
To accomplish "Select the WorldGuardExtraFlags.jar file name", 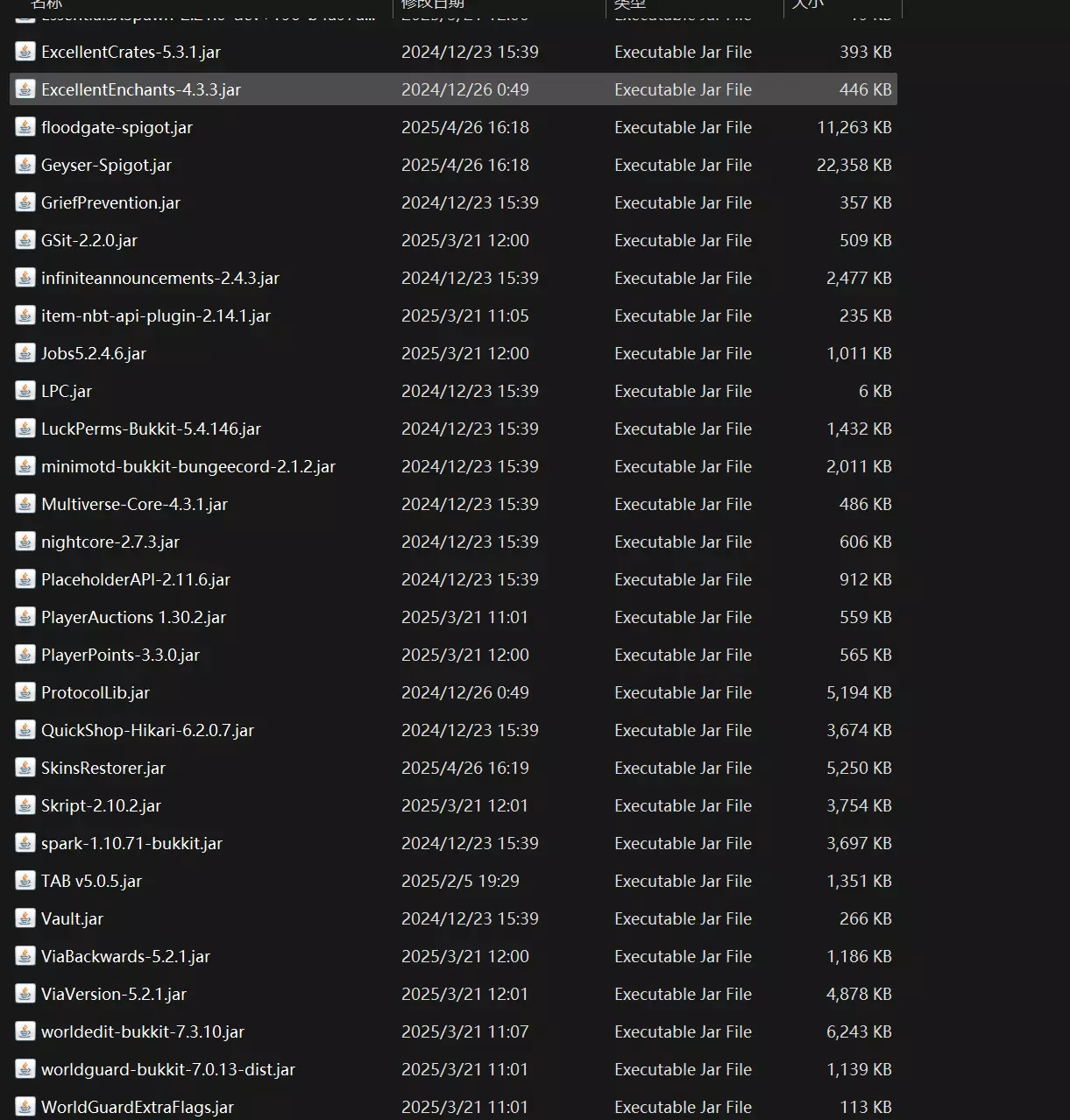I will click(138, 1107).
